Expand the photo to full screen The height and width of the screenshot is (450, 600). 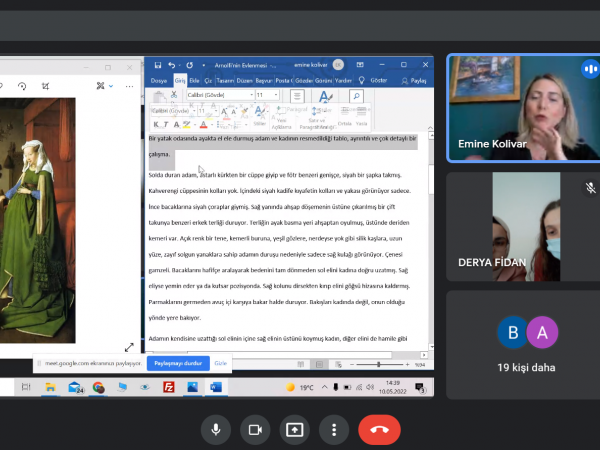pyautogui.click(x=129, y=347)
